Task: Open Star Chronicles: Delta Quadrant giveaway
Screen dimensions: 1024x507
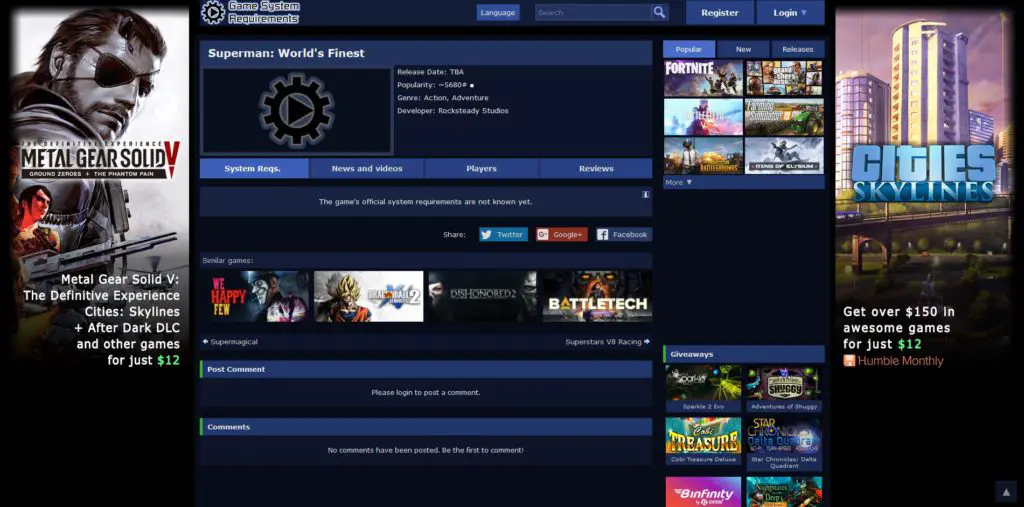Action: [x=784, y=444]
